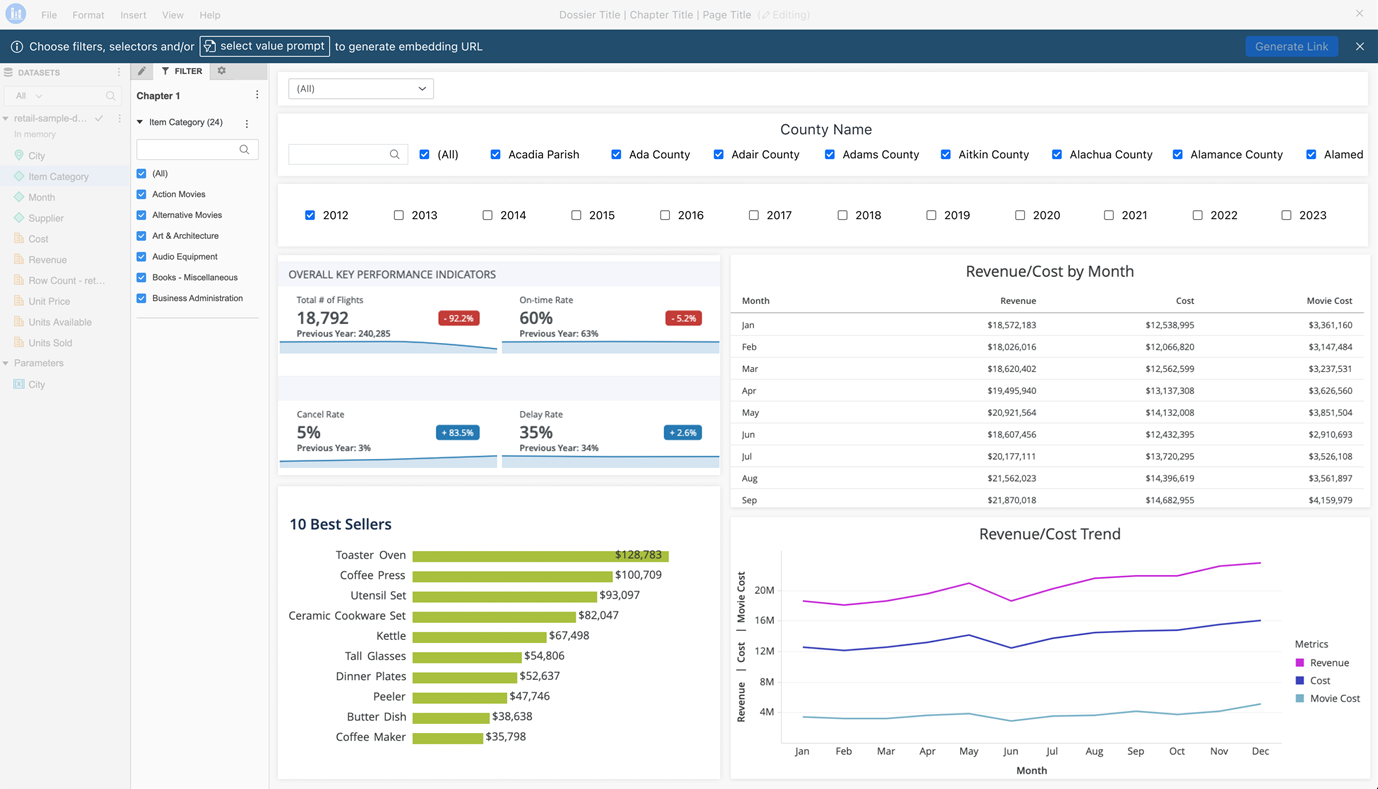This screenshot has width=1378, height=789.
Task: Click search icon in Item Category filter
Action: click(x=244, y=150)
